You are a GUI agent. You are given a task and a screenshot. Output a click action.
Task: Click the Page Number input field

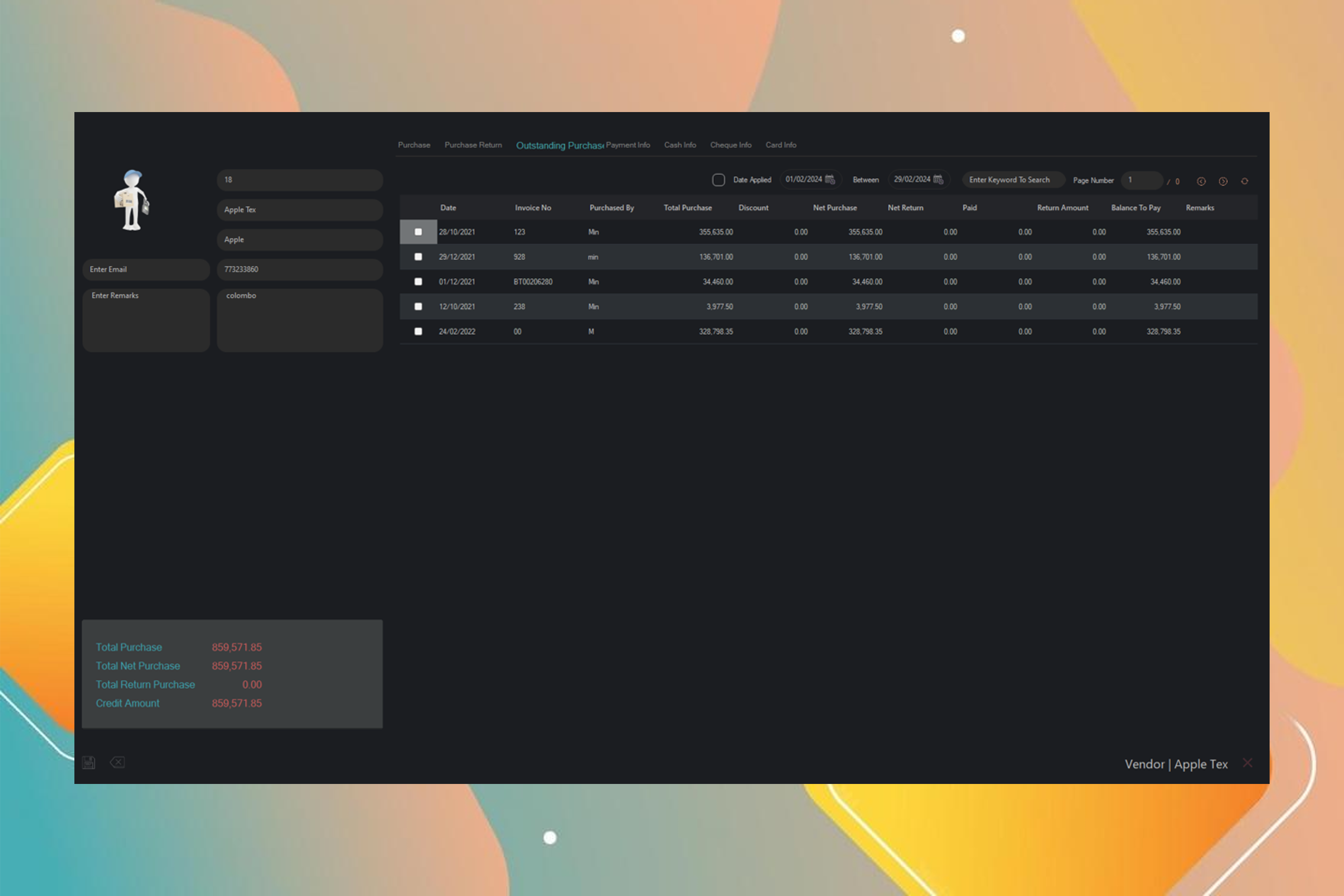[x=1142, y=180]
